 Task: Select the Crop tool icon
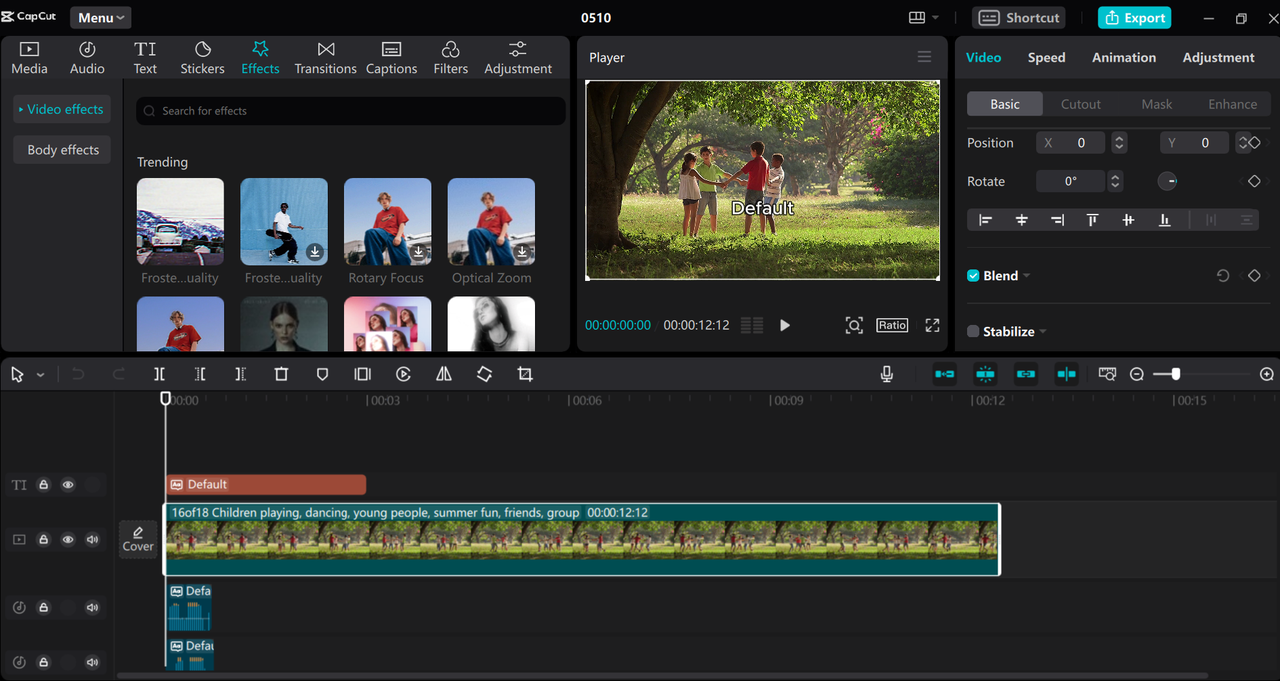tap(525, 374)
